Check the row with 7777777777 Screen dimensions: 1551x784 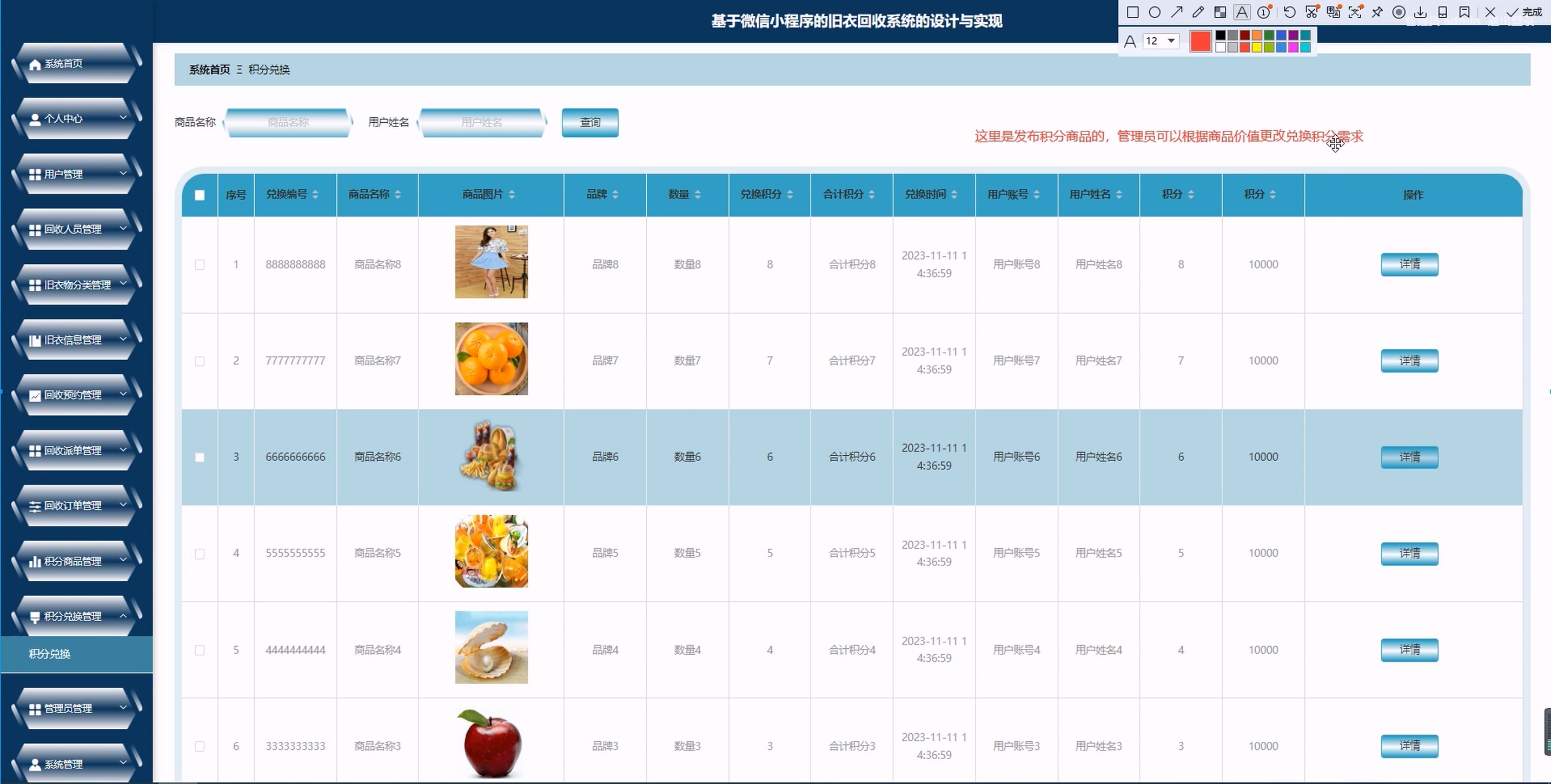[200, 361]
